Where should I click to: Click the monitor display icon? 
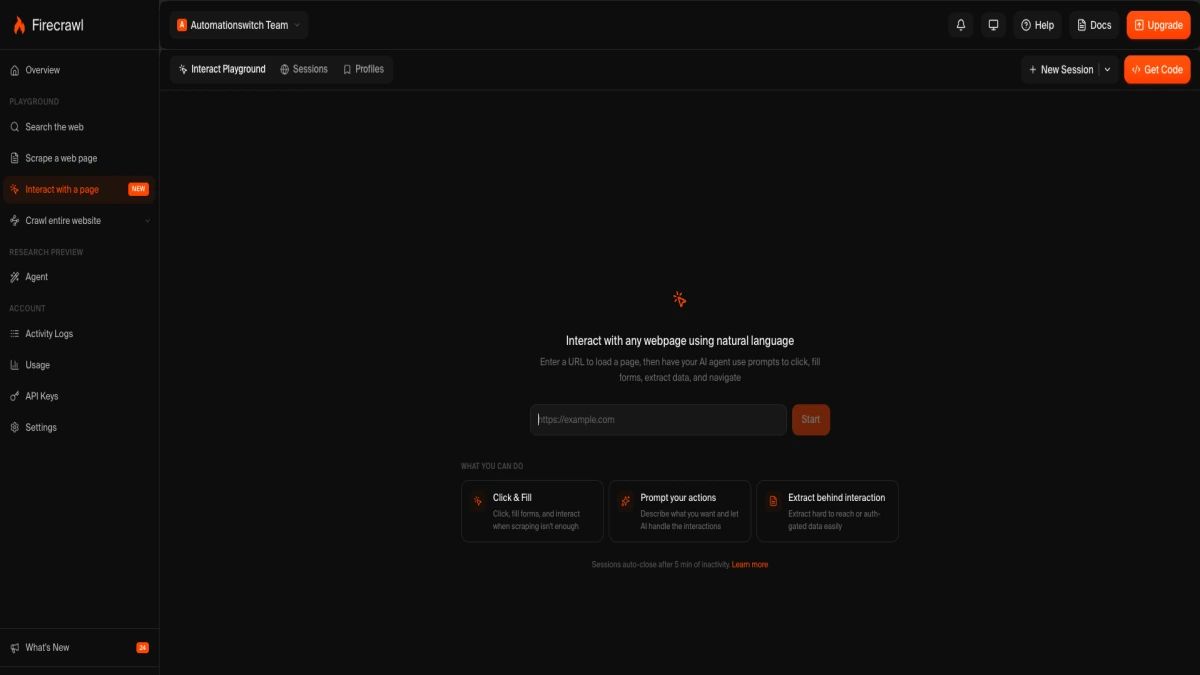992,24
